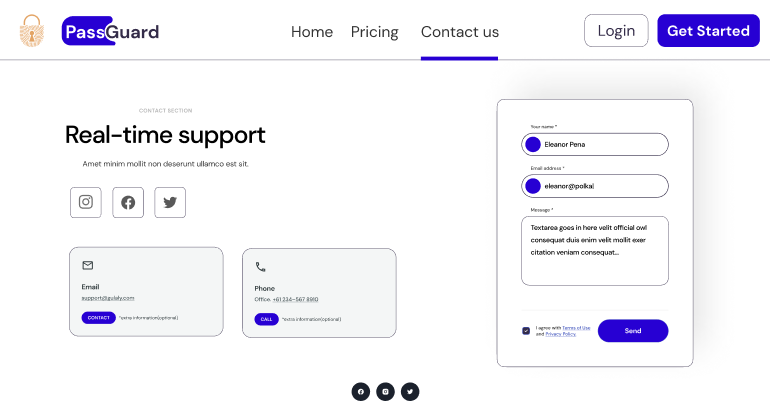Click the Get Started button

pyautogui.click(x=709, y=30)
